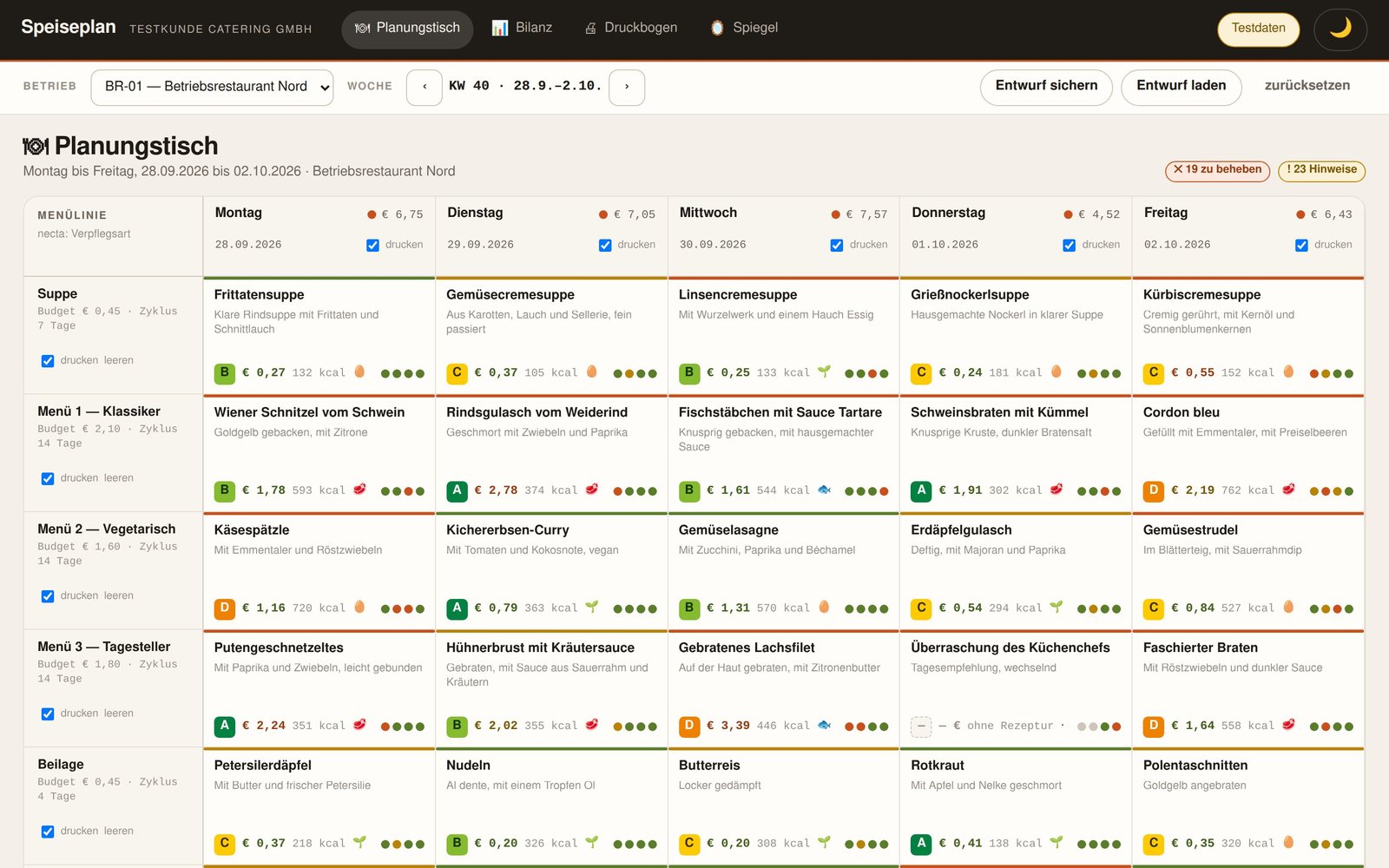Click the egg icon on Frittatensuppe card
This screenshot has width=1389, height=868.
[x=359, y=372]
